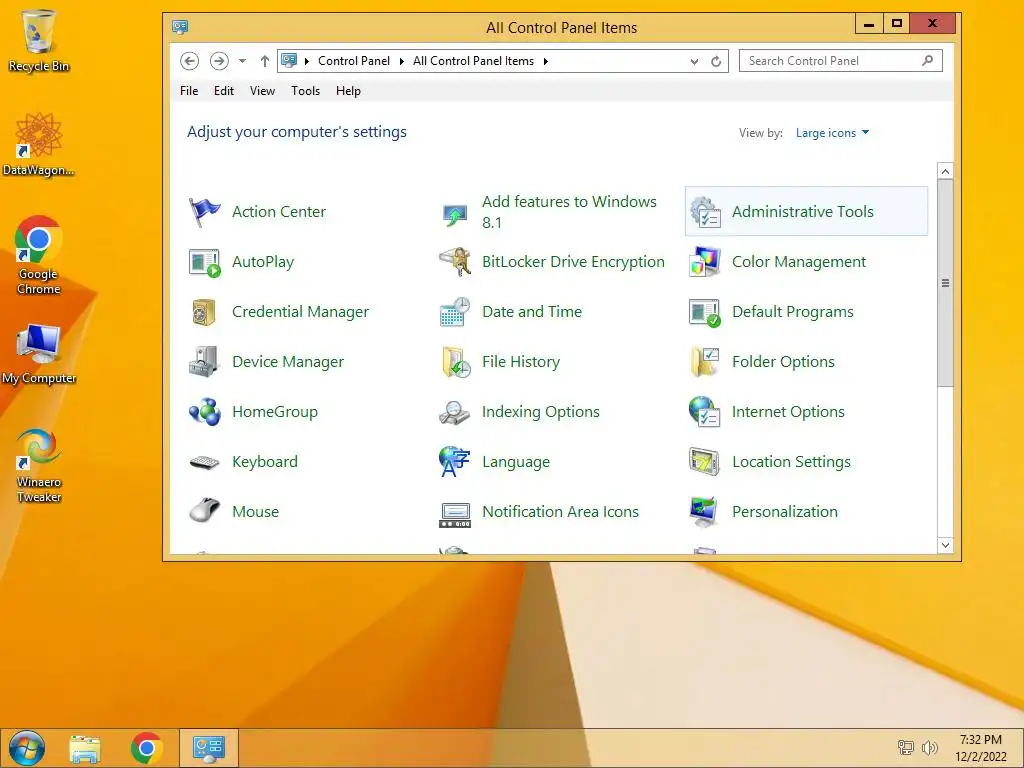Image resolution: width=1024 pixels, height=768 pixels.
Task: Open the Administrative Tools gear icon
Action: pyautogui.click(x=705, y=212)
